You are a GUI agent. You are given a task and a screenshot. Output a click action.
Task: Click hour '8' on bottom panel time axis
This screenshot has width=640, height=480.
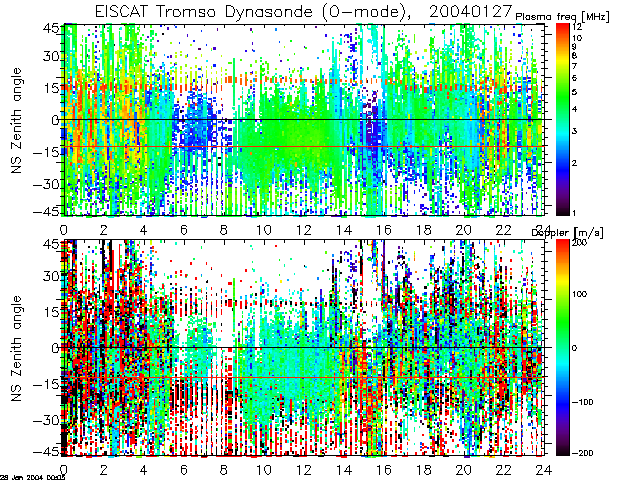pos(224,470)
